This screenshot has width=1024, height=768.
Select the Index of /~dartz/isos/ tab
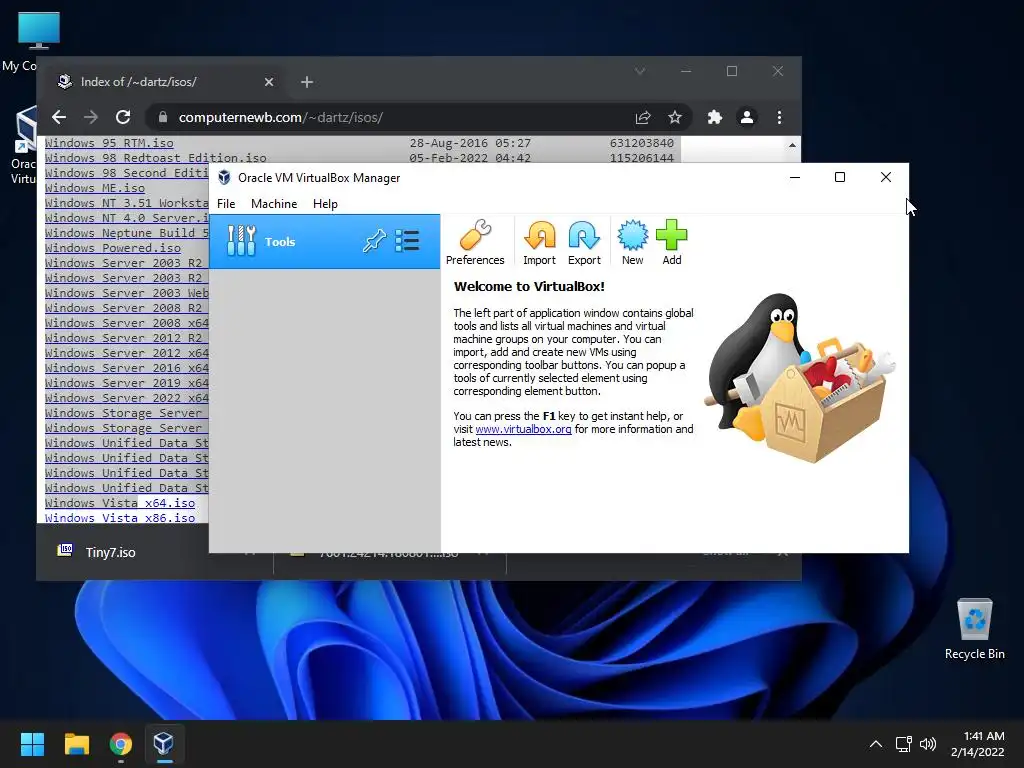[163, 82]
